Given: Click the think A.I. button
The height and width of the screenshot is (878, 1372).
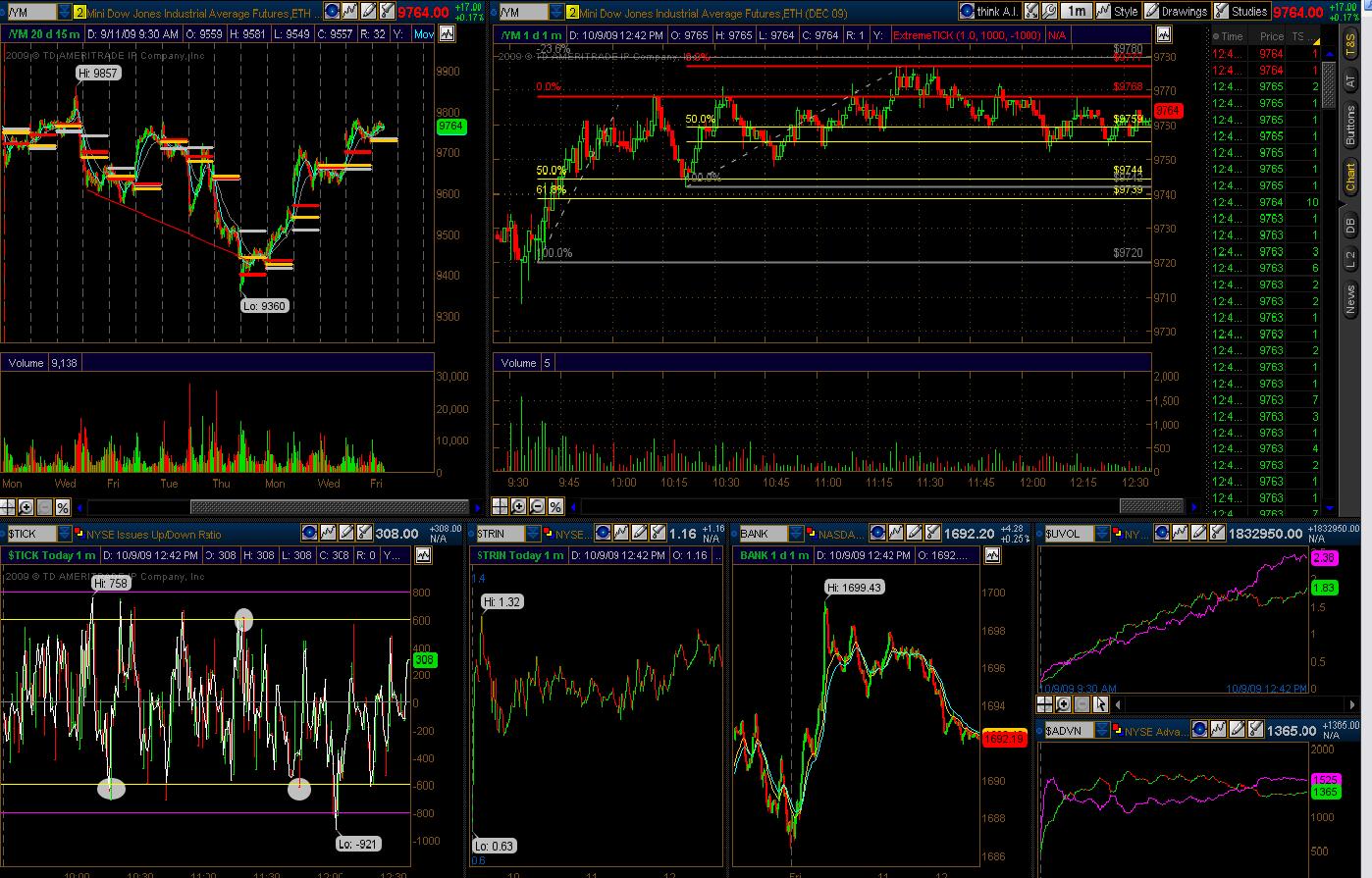Looking at the screenshot, I should coord(991,11).
